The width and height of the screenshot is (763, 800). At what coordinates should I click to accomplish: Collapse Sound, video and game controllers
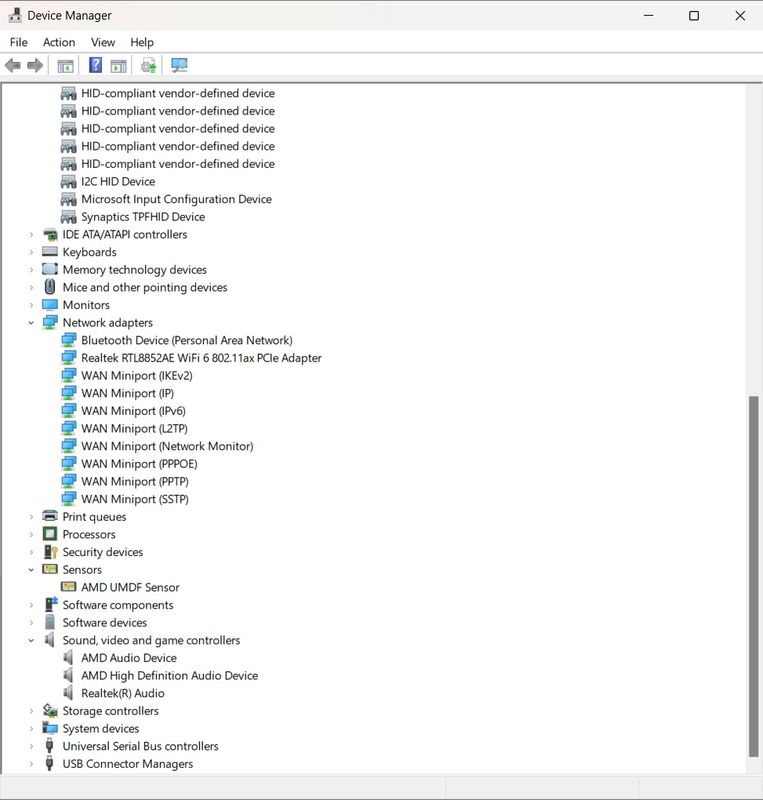click(x=31, y=640)
